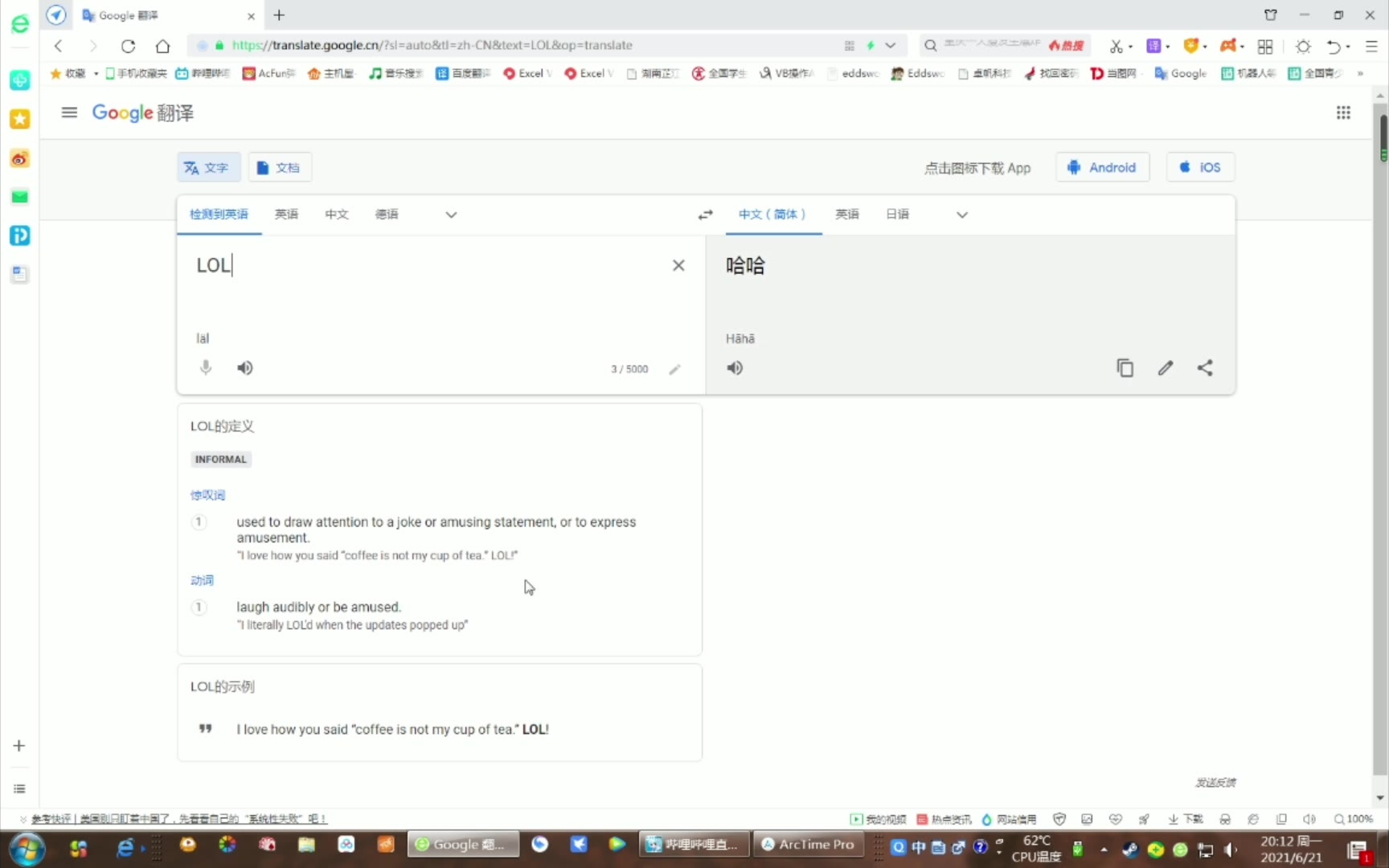1389x868 pixels.
Task: Select 中文（简体）as target language
Action: pos(773,215)
